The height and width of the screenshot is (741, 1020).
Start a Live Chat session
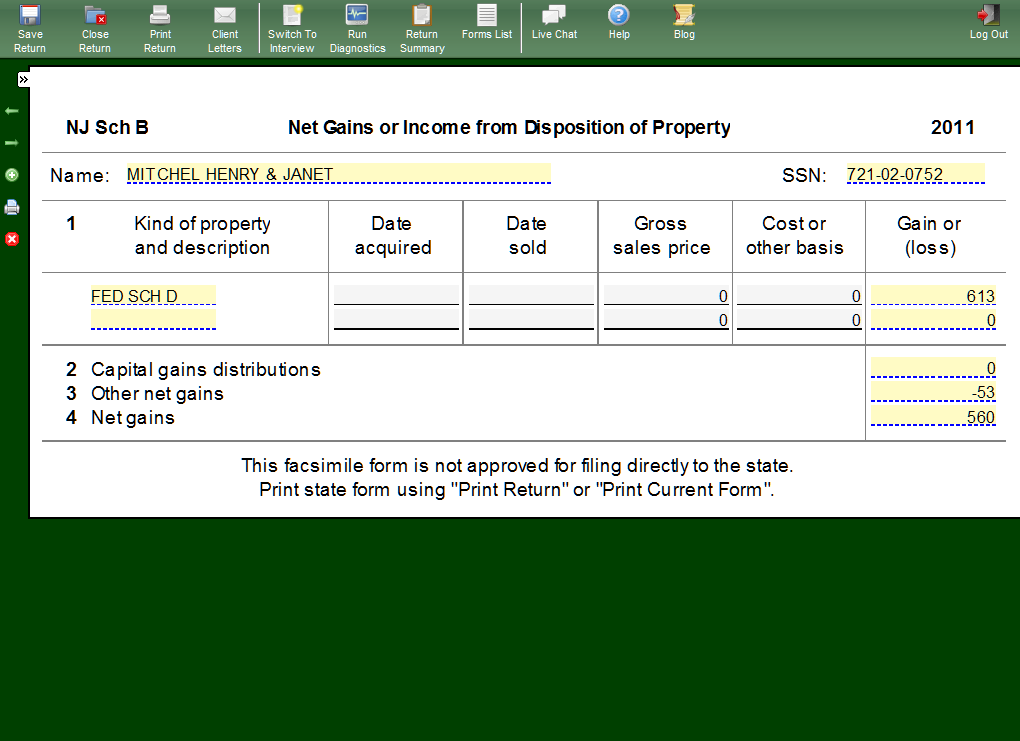tap(554, 22)
